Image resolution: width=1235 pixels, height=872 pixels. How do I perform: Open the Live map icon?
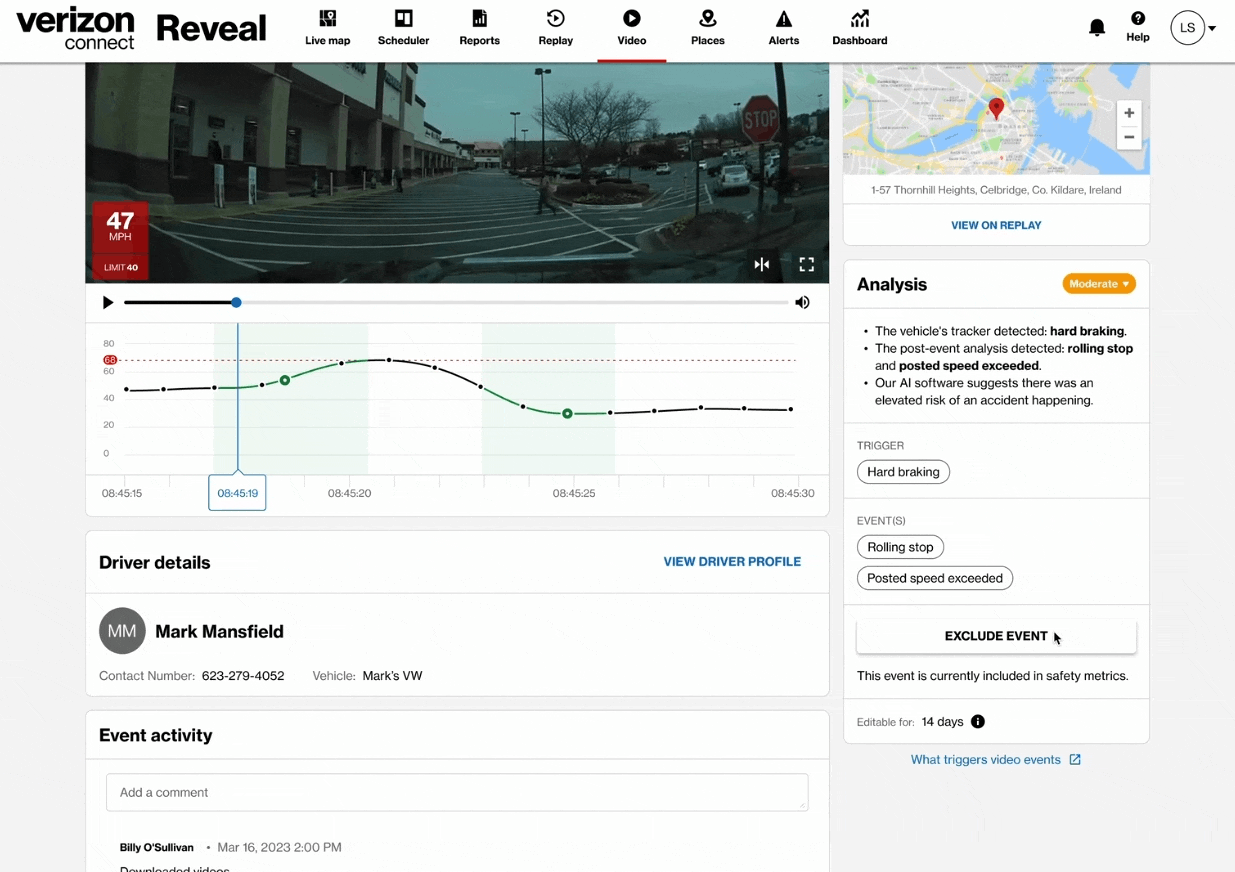(x=327, y=18)
